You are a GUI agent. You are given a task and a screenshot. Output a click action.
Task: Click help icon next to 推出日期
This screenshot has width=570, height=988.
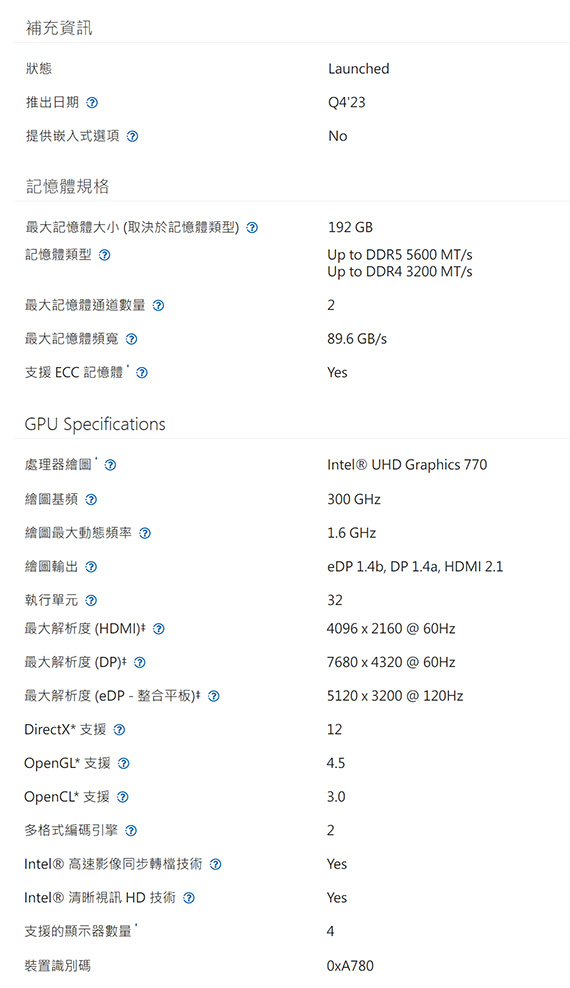[92, 103]
